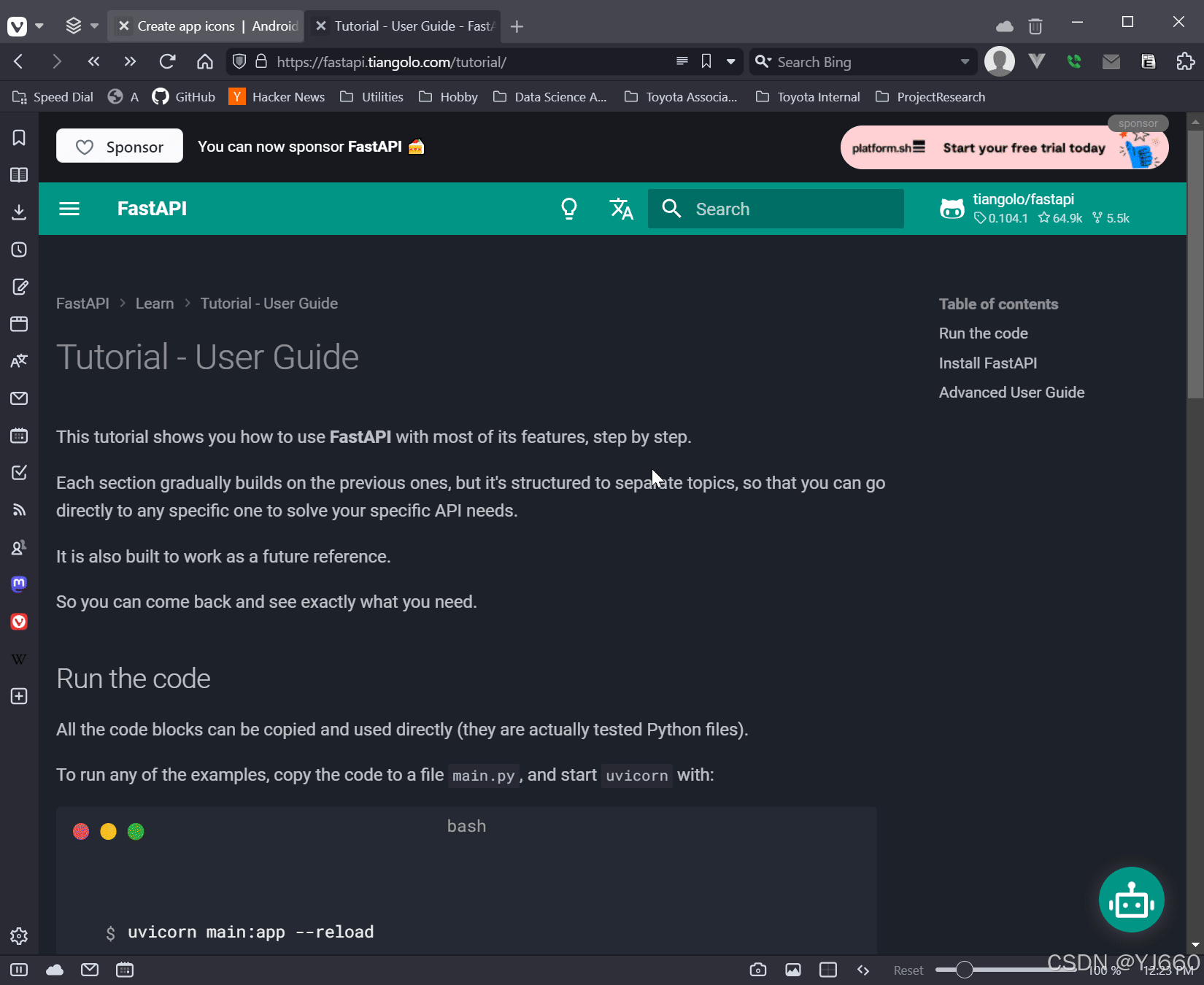
Task: Reload the current page
Action: [x=168, y=61]
